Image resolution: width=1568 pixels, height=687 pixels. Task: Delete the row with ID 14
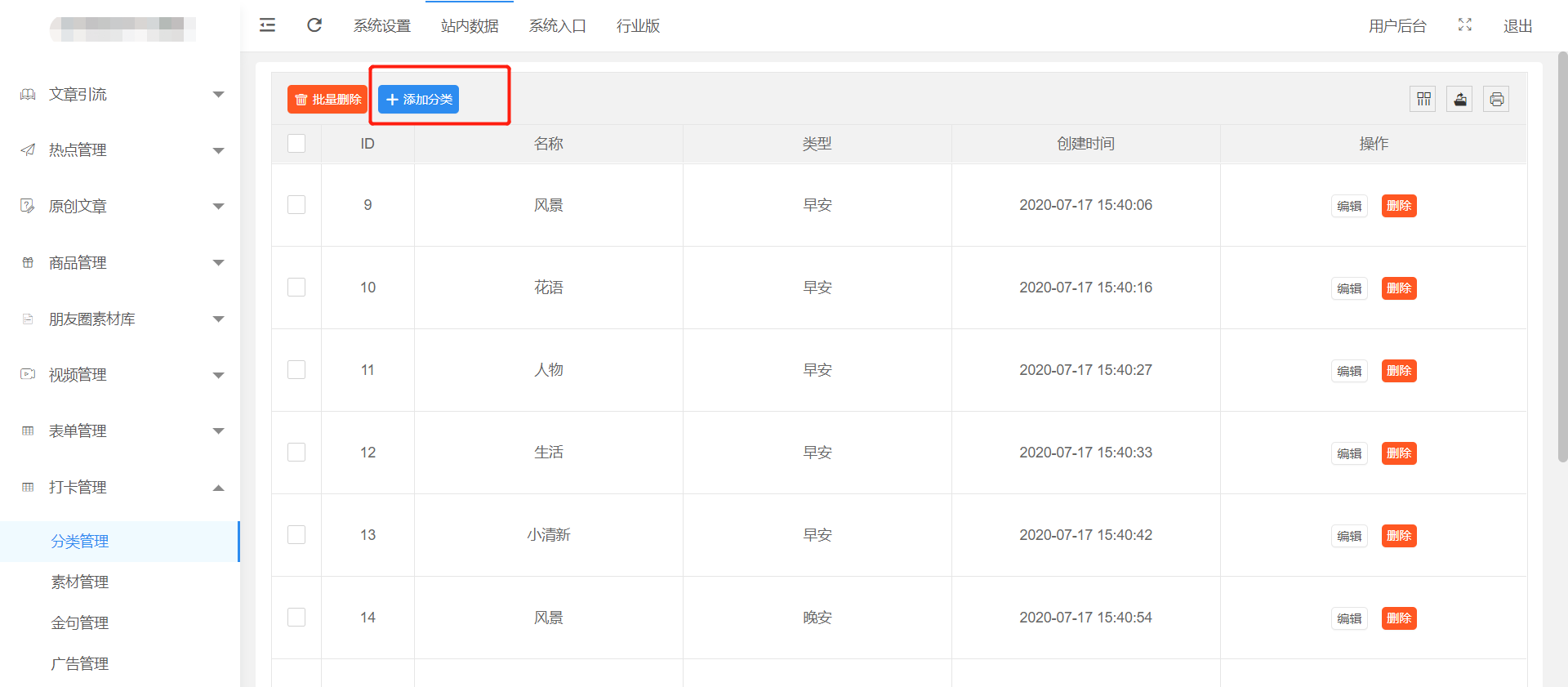tap(1399, 618)
